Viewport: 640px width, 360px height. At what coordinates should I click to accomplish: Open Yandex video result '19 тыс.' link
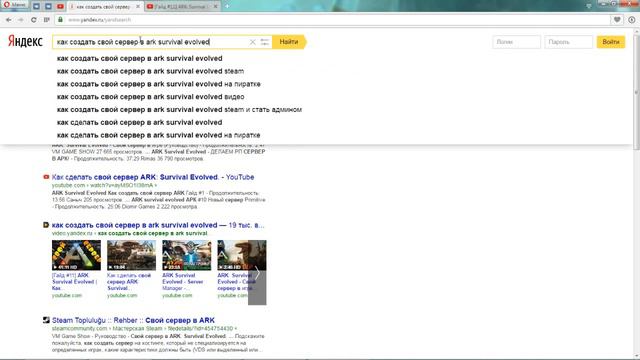coord(158,225)
